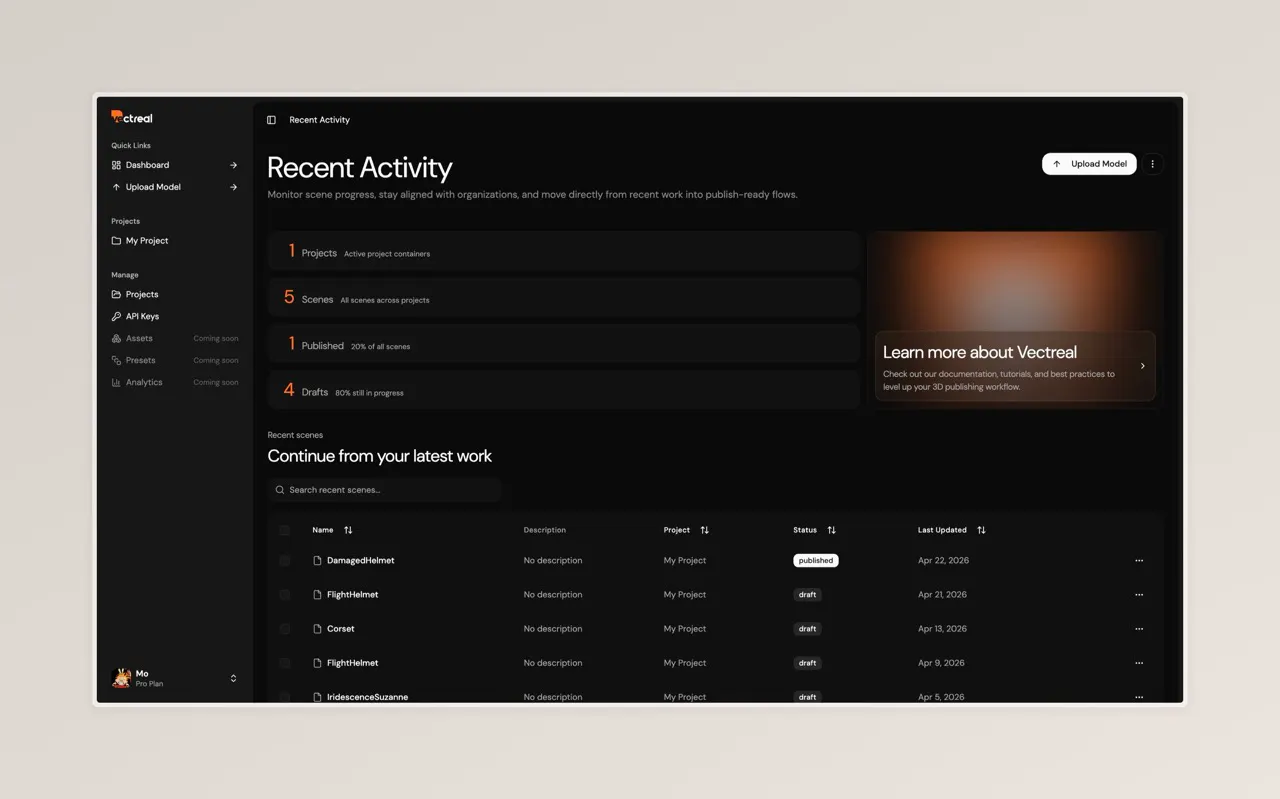Select the Apr 21 FlightHelmet row checkbox
Image resolution: width=1280 pixels, height=799 pixels.
tap(285, 595)
